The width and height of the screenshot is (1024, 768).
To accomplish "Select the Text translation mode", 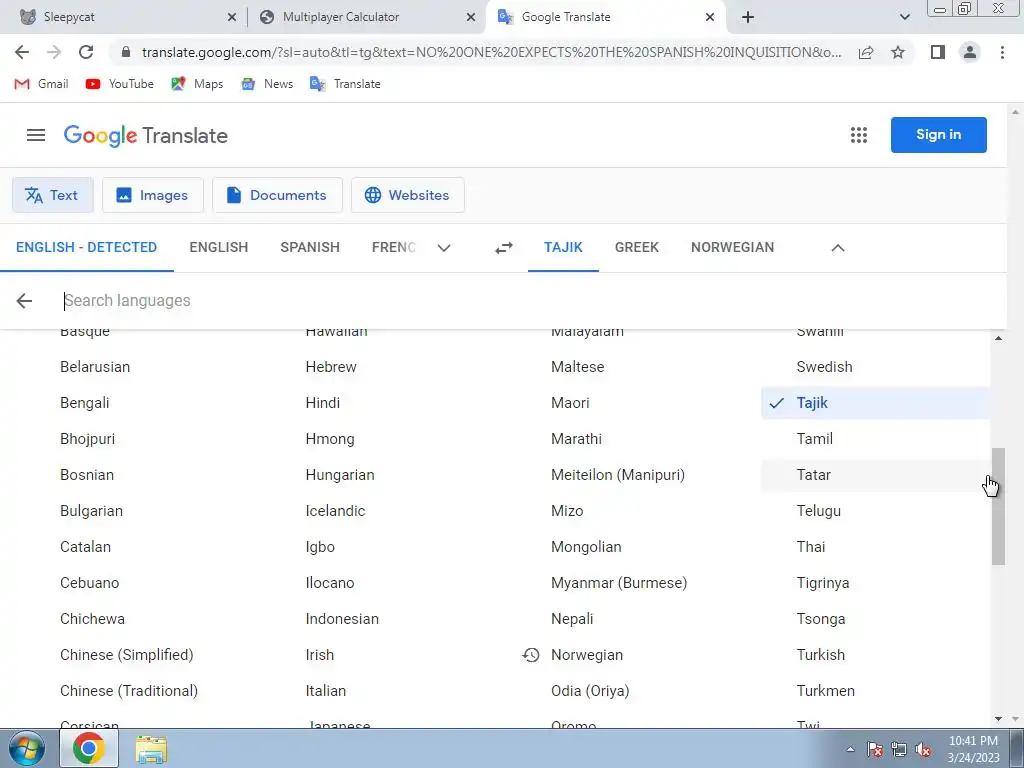I will click(53, 195).
